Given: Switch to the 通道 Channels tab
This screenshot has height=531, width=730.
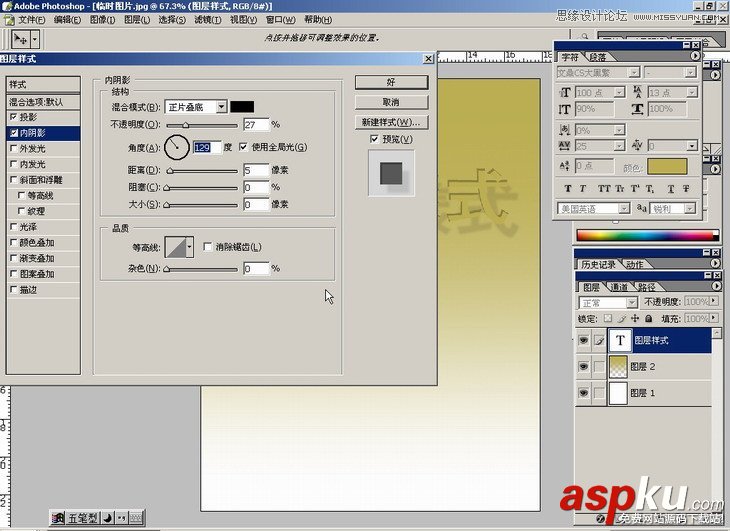Looking at the screenshot, I should click(618, 288).
